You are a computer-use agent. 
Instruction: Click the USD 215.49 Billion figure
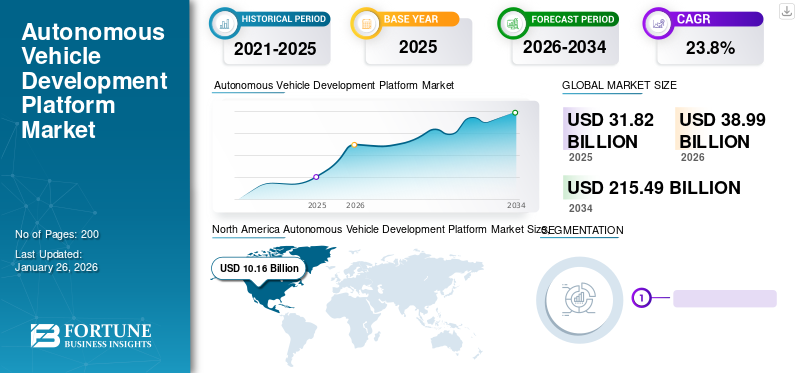[654, 188]
